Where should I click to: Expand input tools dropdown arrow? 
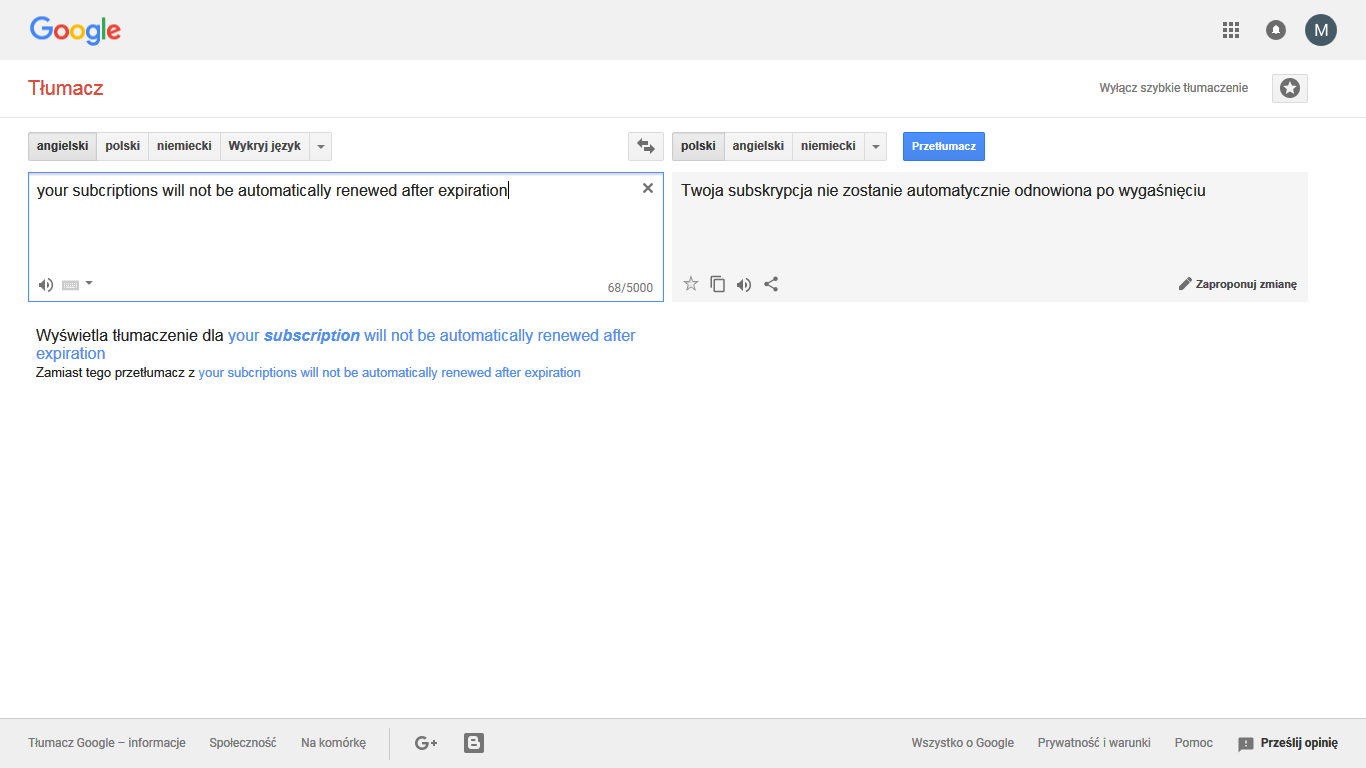point(89,283)
